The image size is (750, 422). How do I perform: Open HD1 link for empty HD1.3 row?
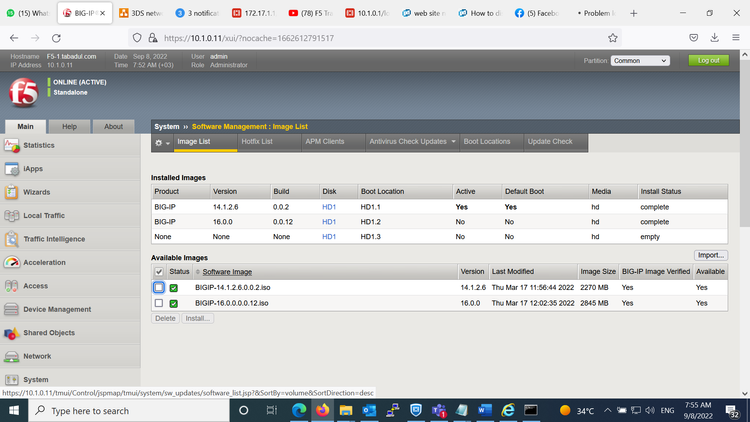pyautogui.click(x=329, y=237)
